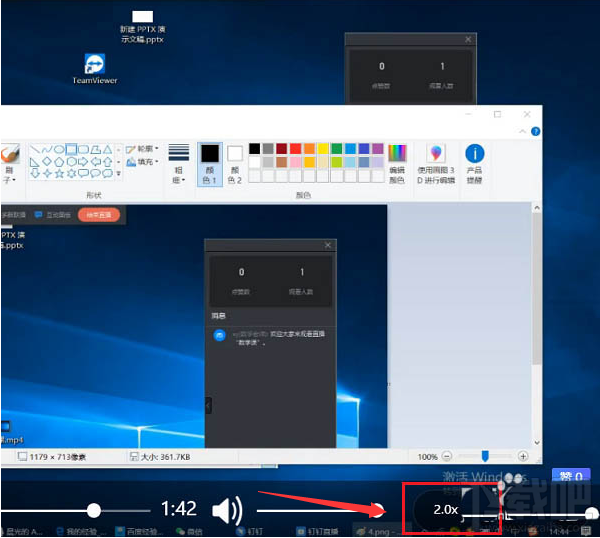Click the Product Alert info icon
The width and height of the screenshot is (600, 538).
click(474, 154)
